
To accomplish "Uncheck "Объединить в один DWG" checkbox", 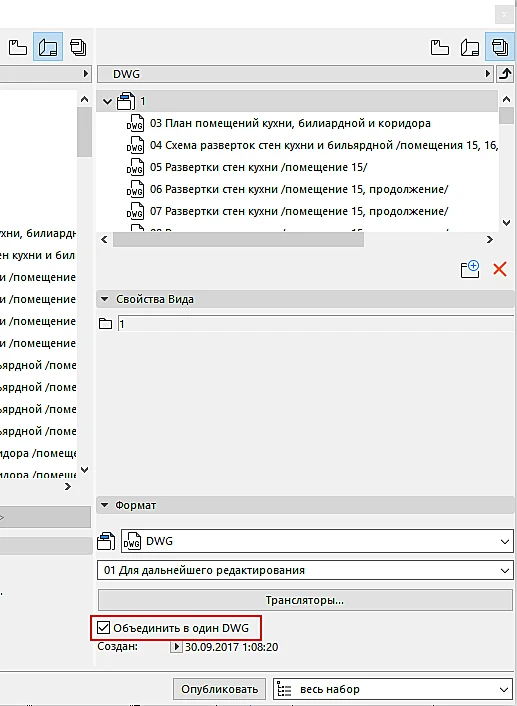I will [x=104, y=627].
